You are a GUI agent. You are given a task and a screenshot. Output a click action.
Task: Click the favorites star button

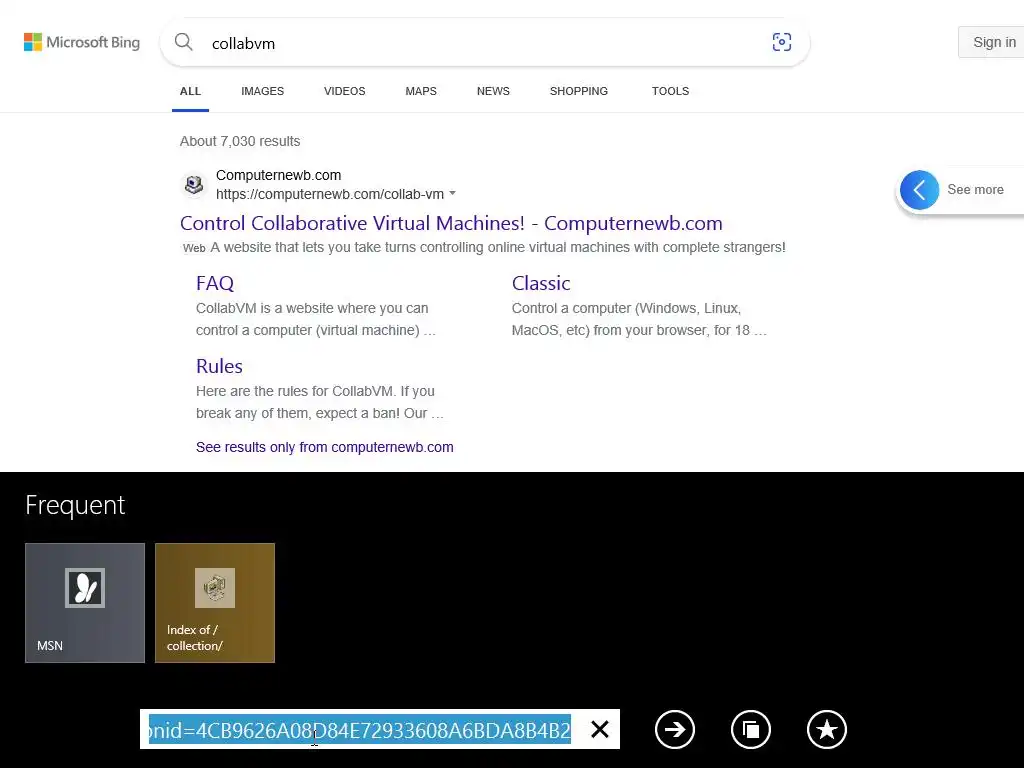tap(827, 729)
